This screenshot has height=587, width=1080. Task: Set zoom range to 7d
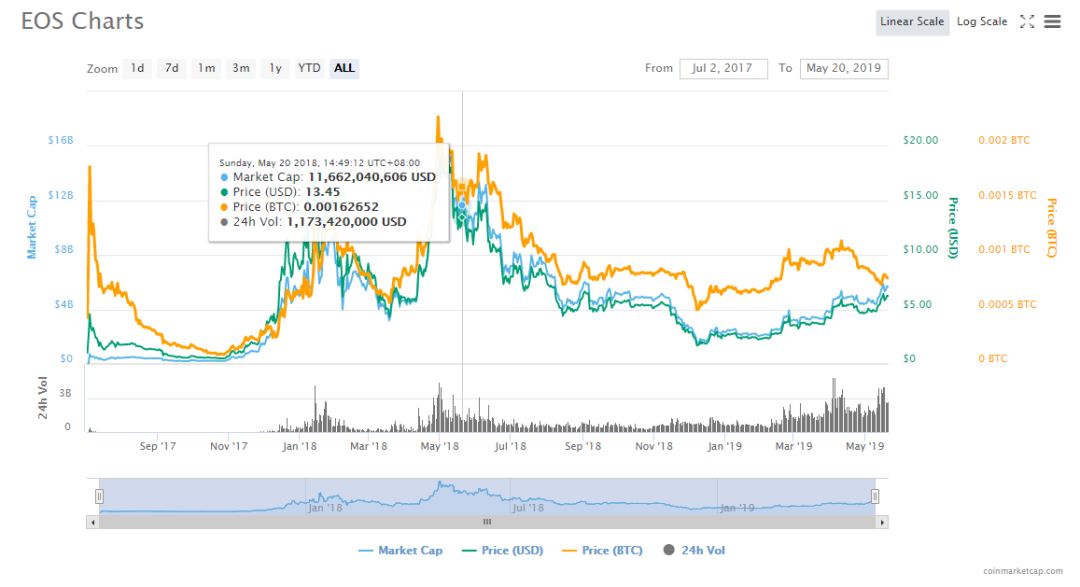click(172, 68)
